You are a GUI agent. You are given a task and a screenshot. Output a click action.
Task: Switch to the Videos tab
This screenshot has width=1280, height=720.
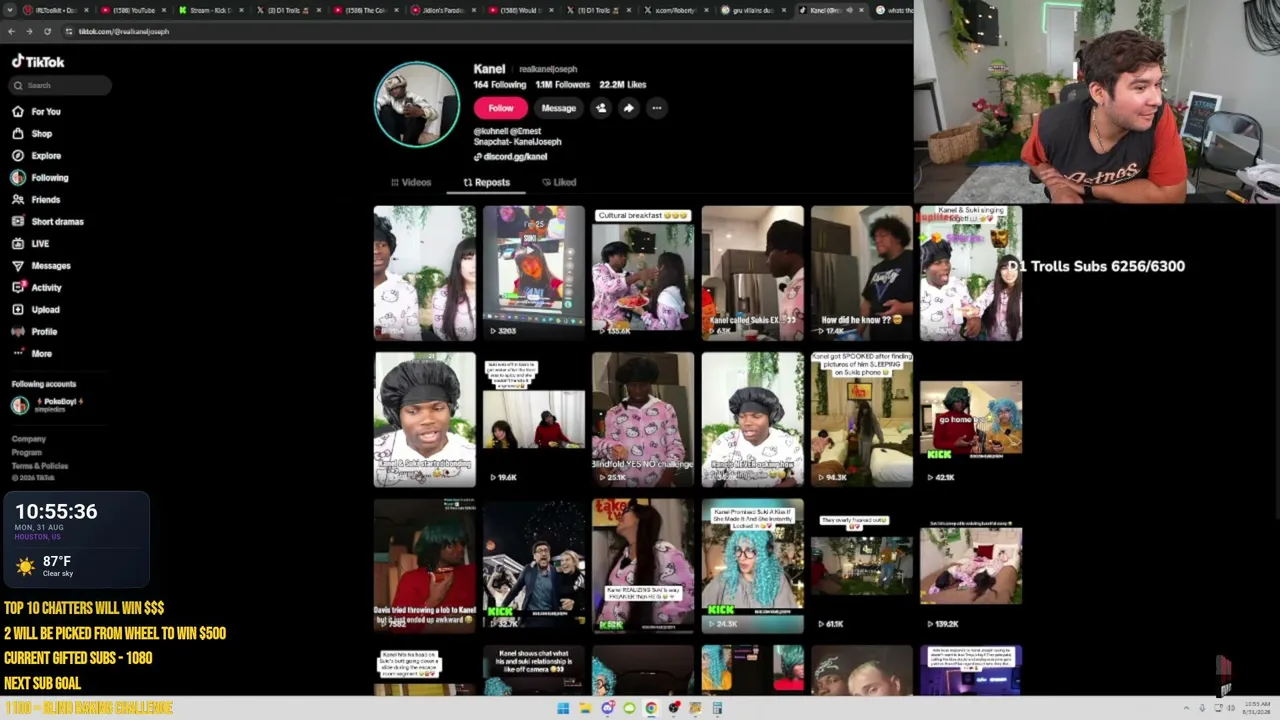coord(411,183)
